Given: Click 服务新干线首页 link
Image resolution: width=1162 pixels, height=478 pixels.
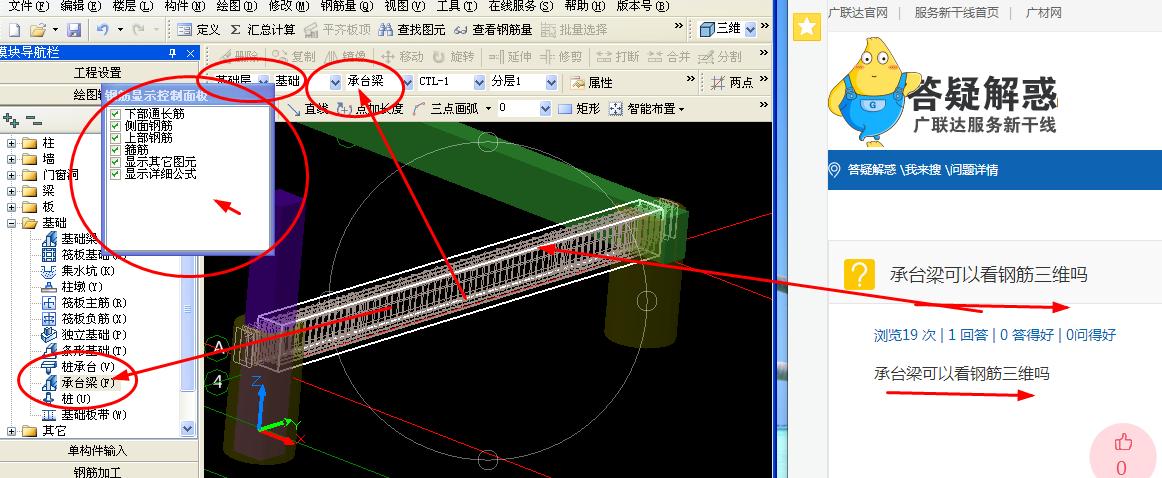Looking at the screenshot, I should coord(956,13).
